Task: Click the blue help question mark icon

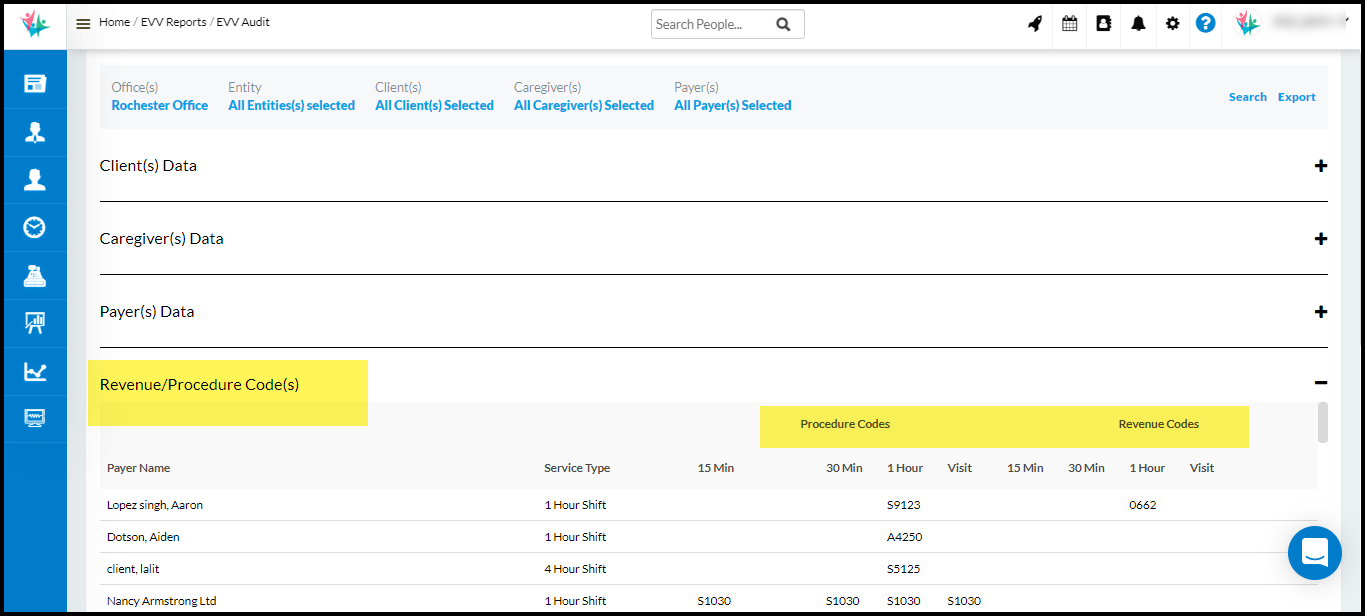Action: [1206, 23]
